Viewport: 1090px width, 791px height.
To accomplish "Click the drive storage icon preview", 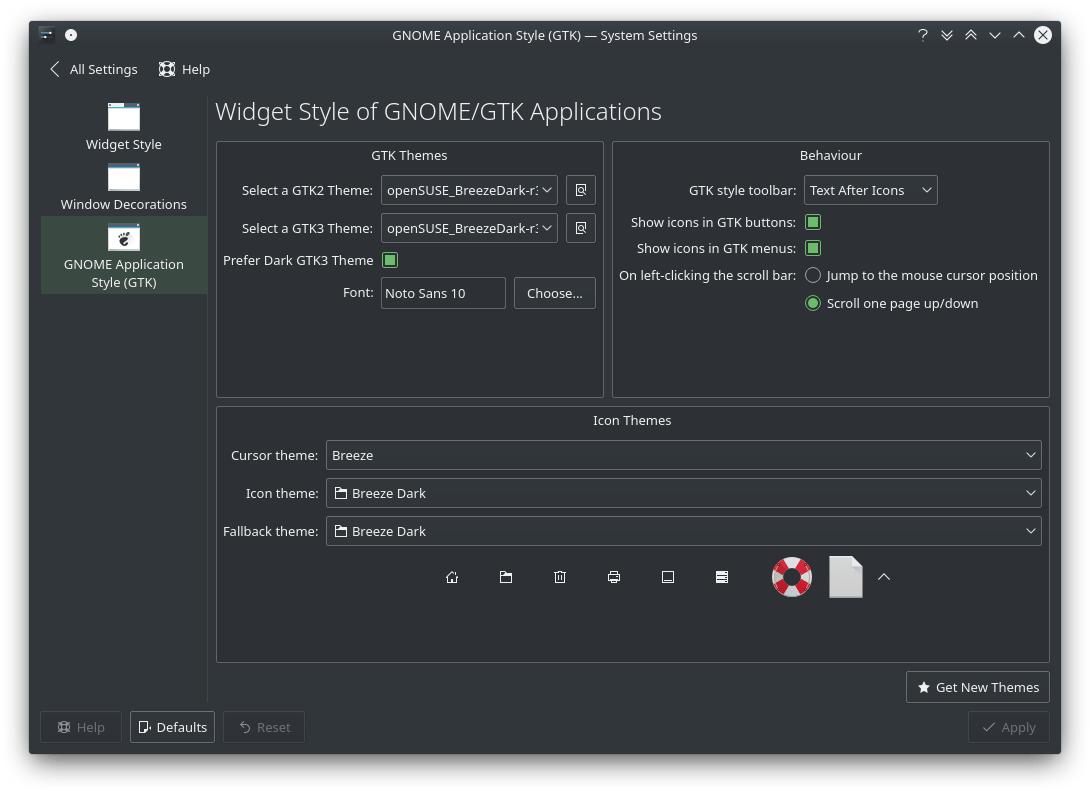I will [x=722, y=577].
